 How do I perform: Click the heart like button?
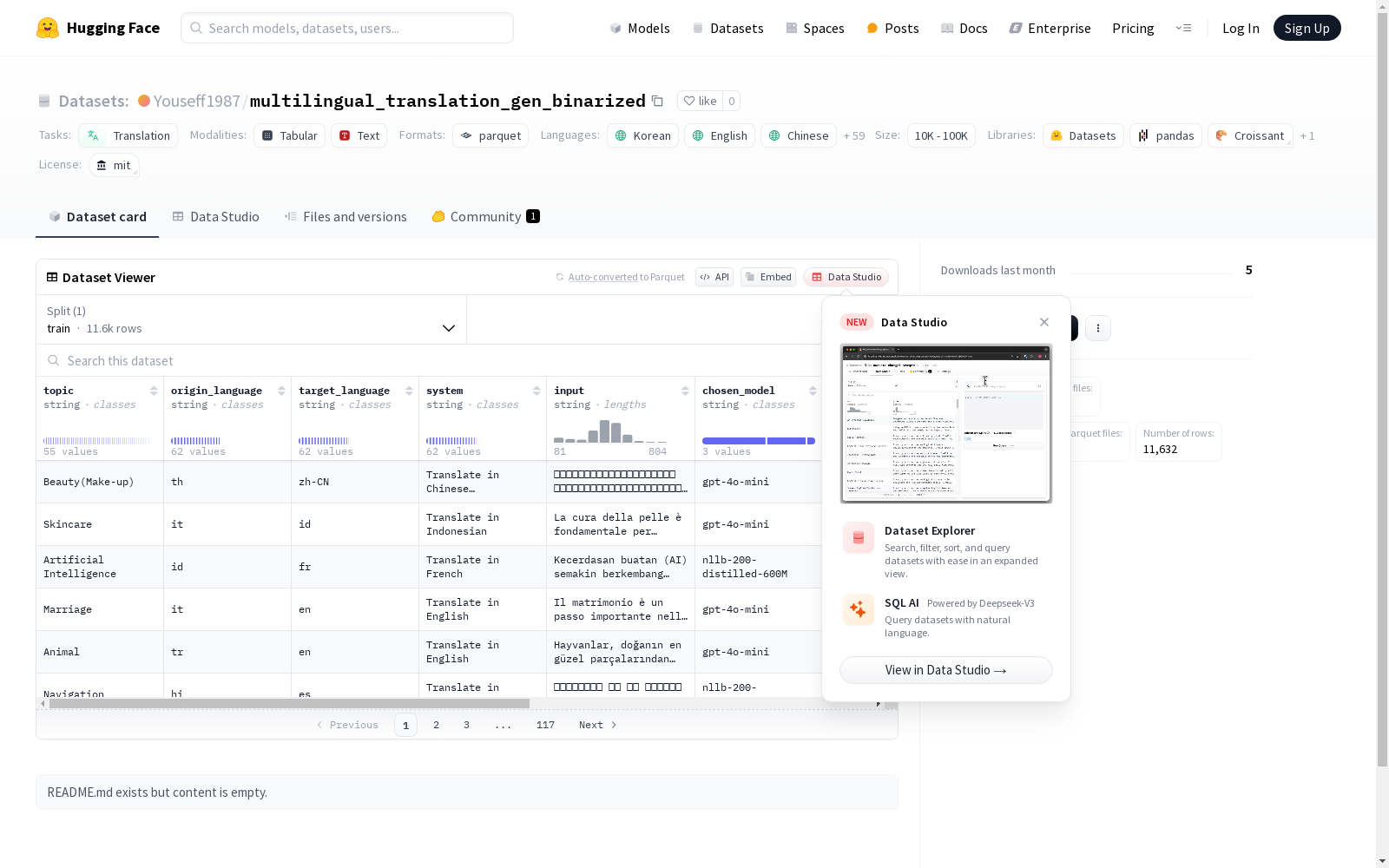[x=700, y=101]
